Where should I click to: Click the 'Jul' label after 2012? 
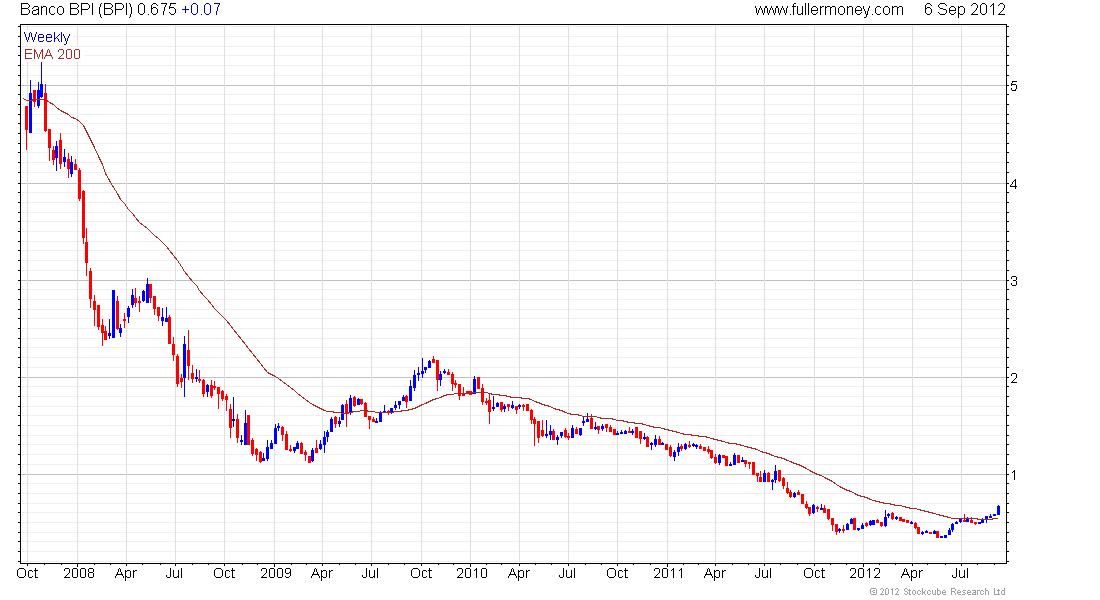click(x=960, y=573)
